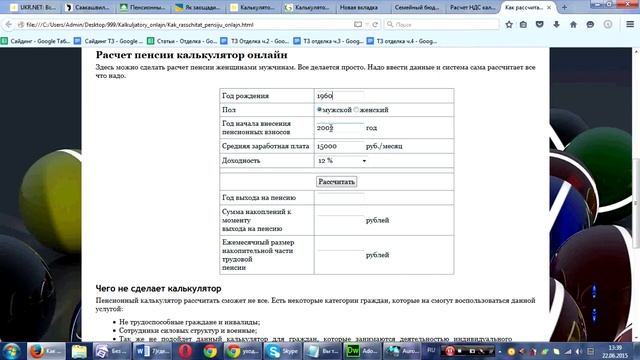Viewport: 640px width, 360px height.
Task: Click the 'Год выхода на пенсию' output field
Action: point(340,198)
